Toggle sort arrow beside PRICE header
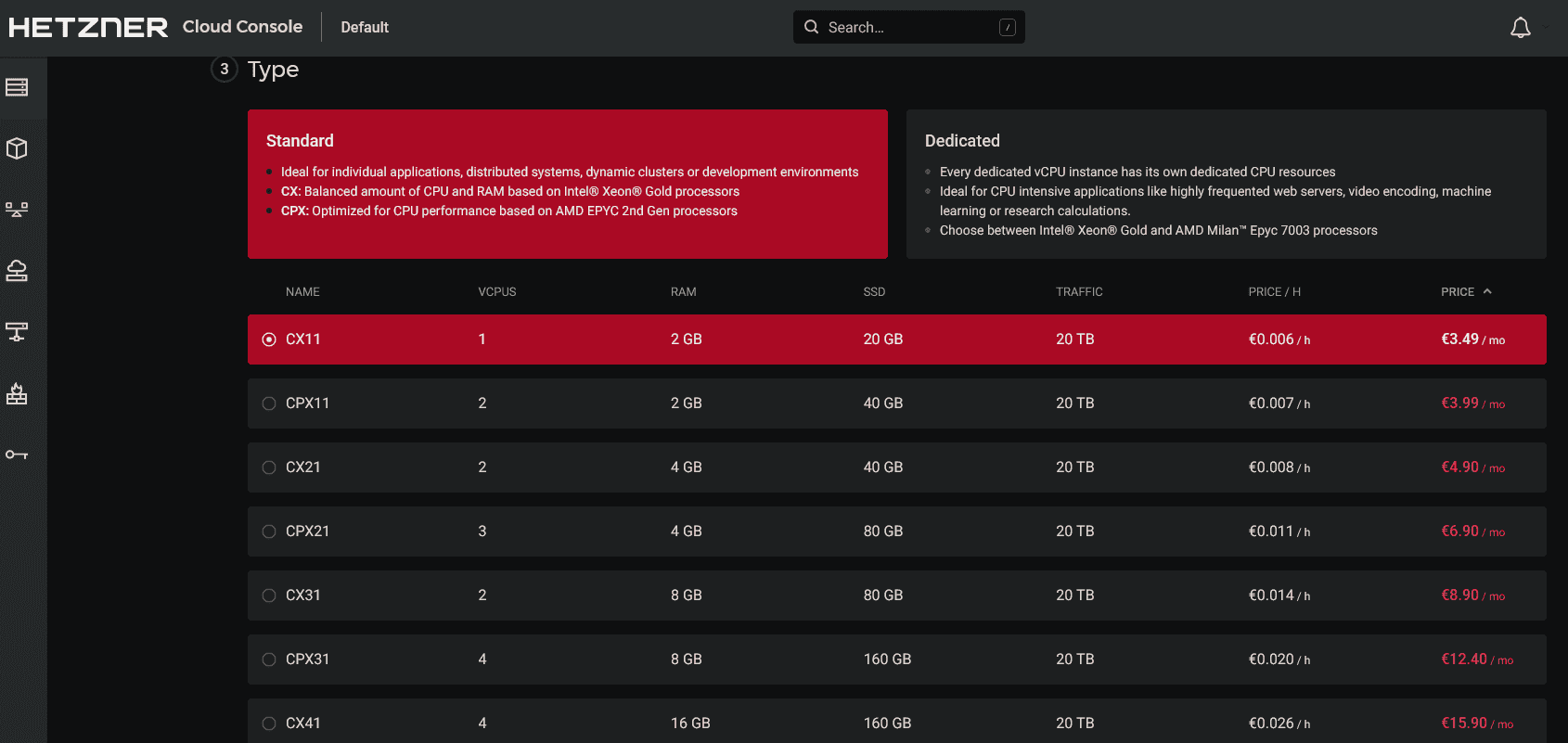This screenshot has height=743, width=1568. pos(1487,291)
